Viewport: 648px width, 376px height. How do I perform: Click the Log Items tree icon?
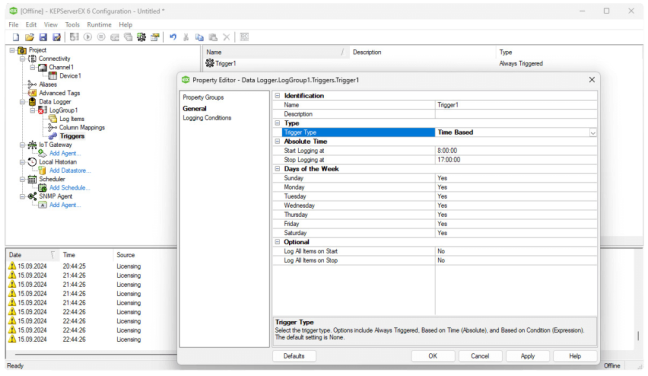[x=53, y=119]
